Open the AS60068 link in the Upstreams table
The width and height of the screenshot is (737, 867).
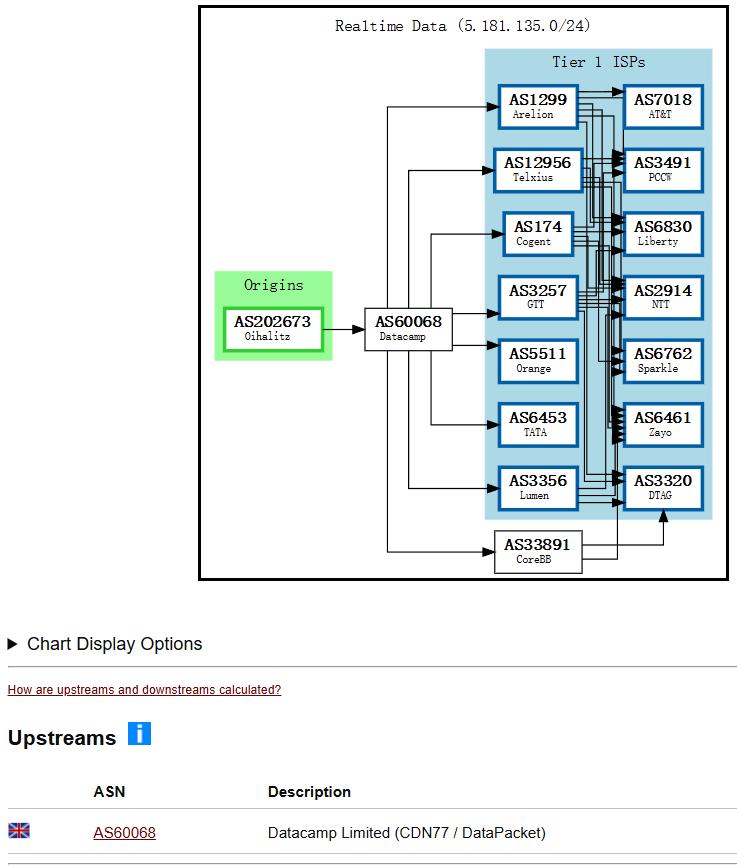pyautogui.click(x=124, y=833)
